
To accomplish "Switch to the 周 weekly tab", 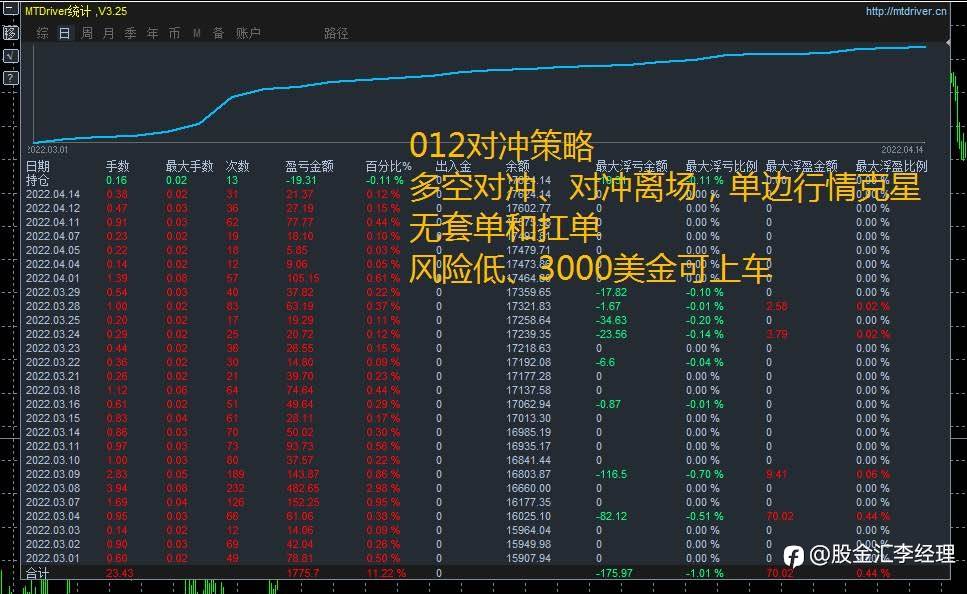I will [x=87, y=33].
